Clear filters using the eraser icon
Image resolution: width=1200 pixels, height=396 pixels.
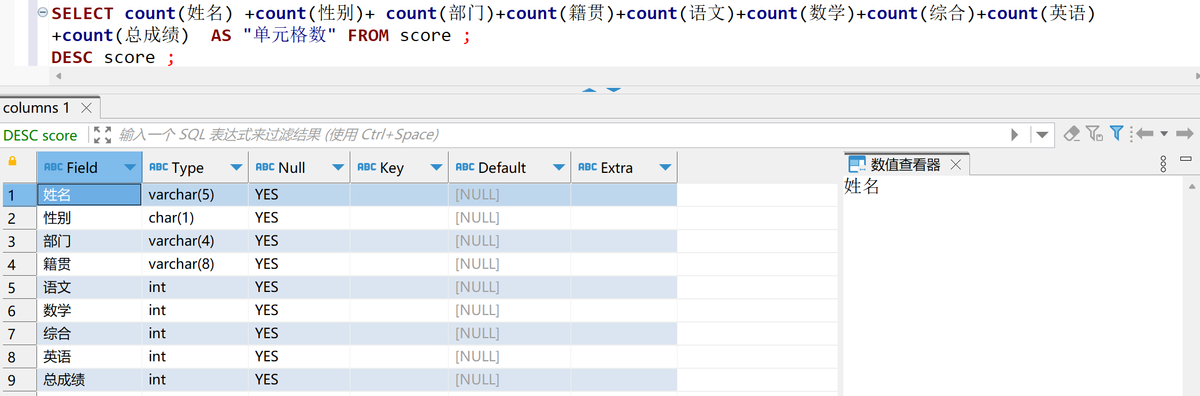[x=1072, y=133]
